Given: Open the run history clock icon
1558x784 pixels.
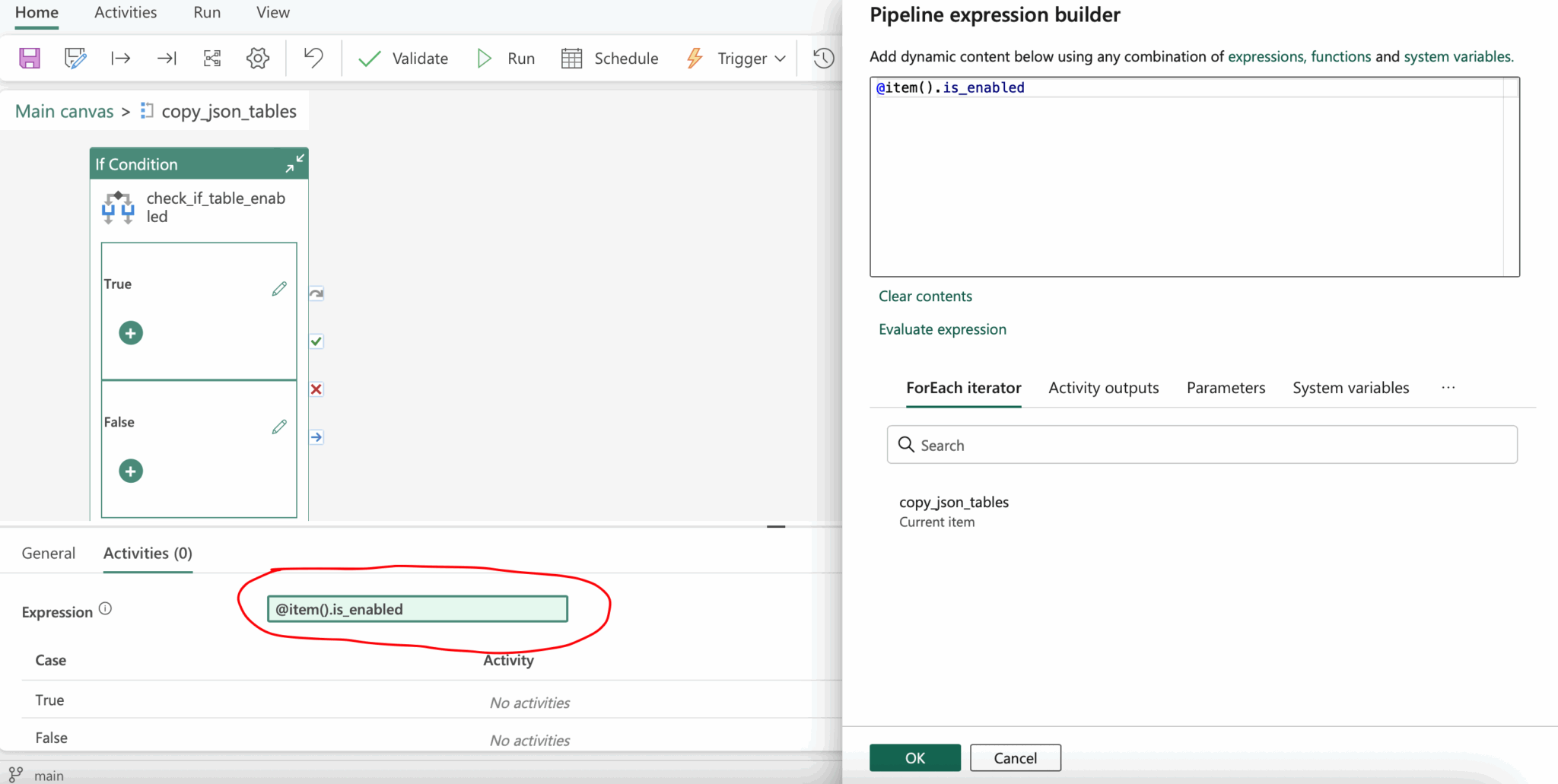Looking at the screenshot, I should click(823, 59).
